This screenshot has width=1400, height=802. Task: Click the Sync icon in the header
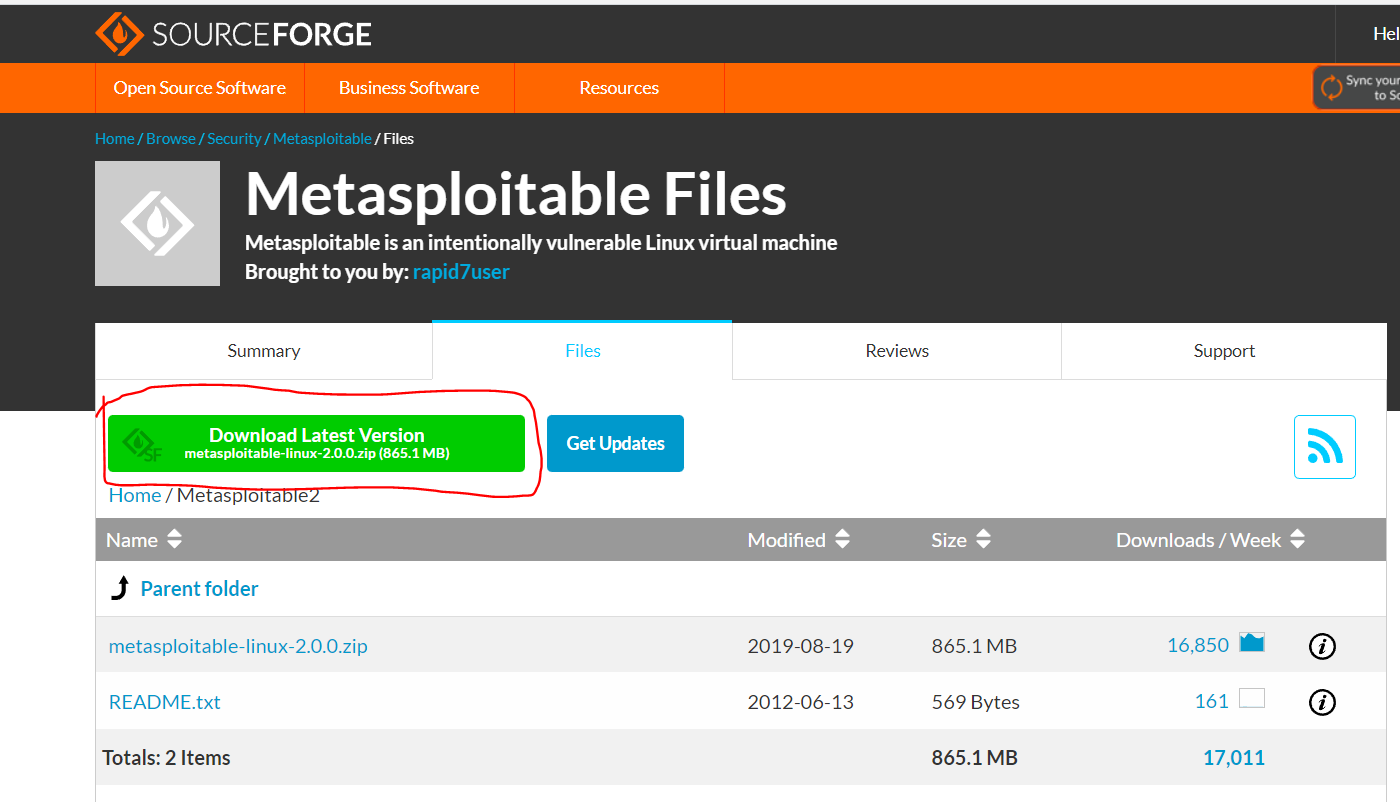tap(1331, 88)
